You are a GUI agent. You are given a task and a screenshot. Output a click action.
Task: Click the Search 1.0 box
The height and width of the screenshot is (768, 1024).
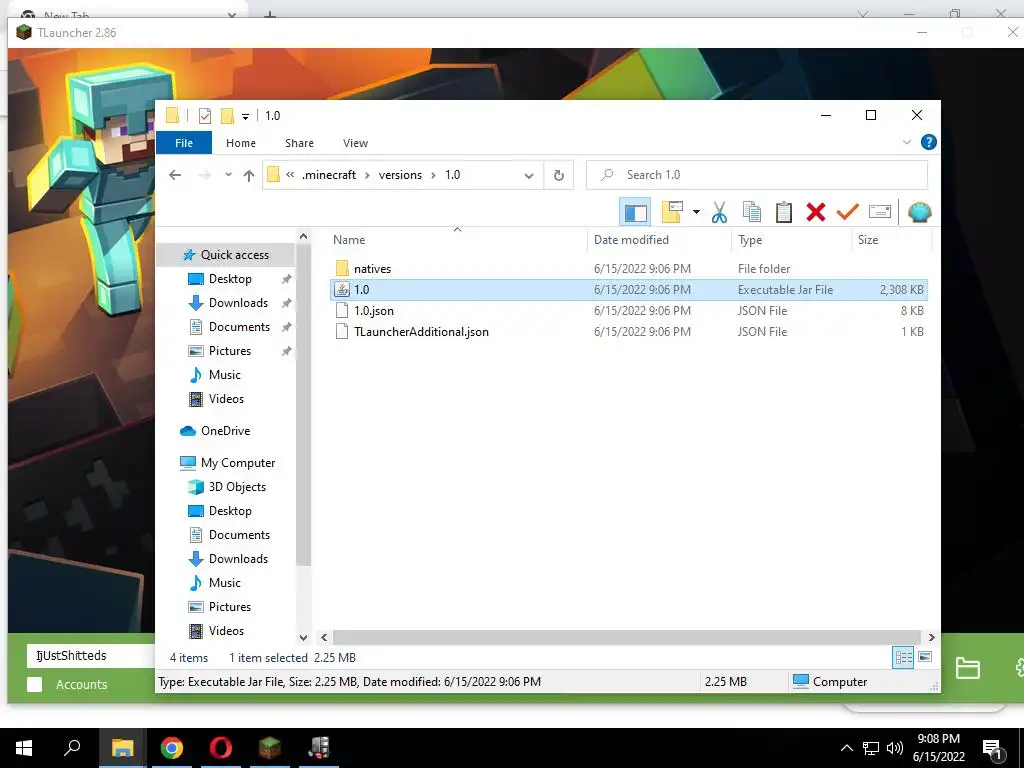(757, 175)
